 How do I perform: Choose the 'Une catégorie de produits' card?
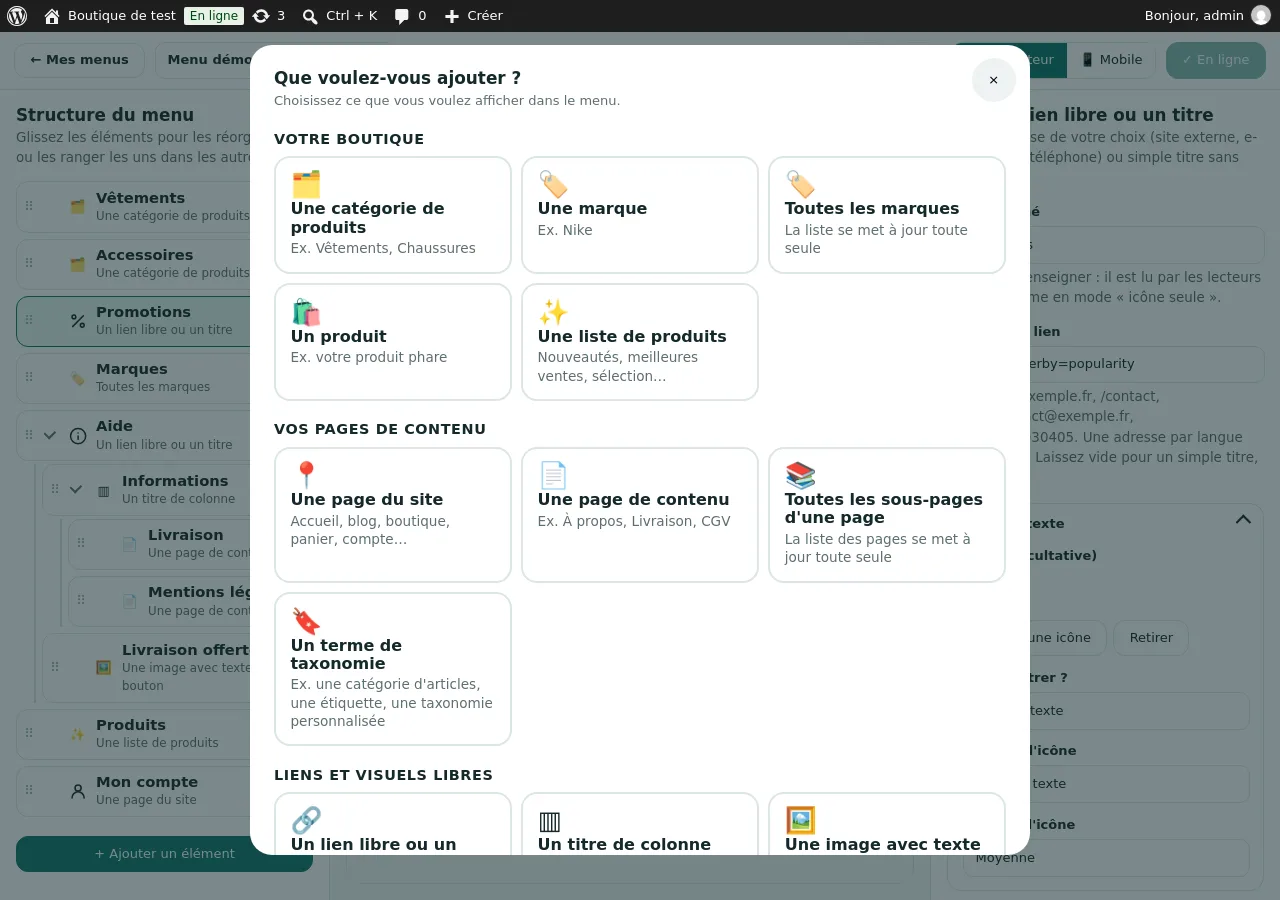[393, 215]
